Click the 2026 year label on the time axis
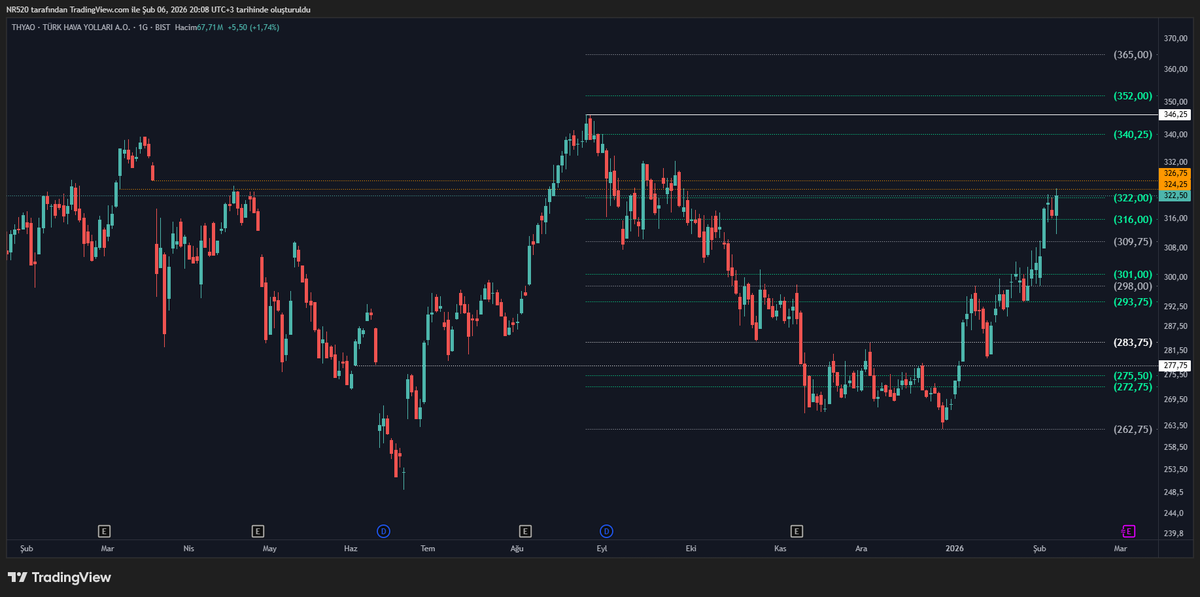The width and height of the screenshot is (1200, 597). [955, 549]
